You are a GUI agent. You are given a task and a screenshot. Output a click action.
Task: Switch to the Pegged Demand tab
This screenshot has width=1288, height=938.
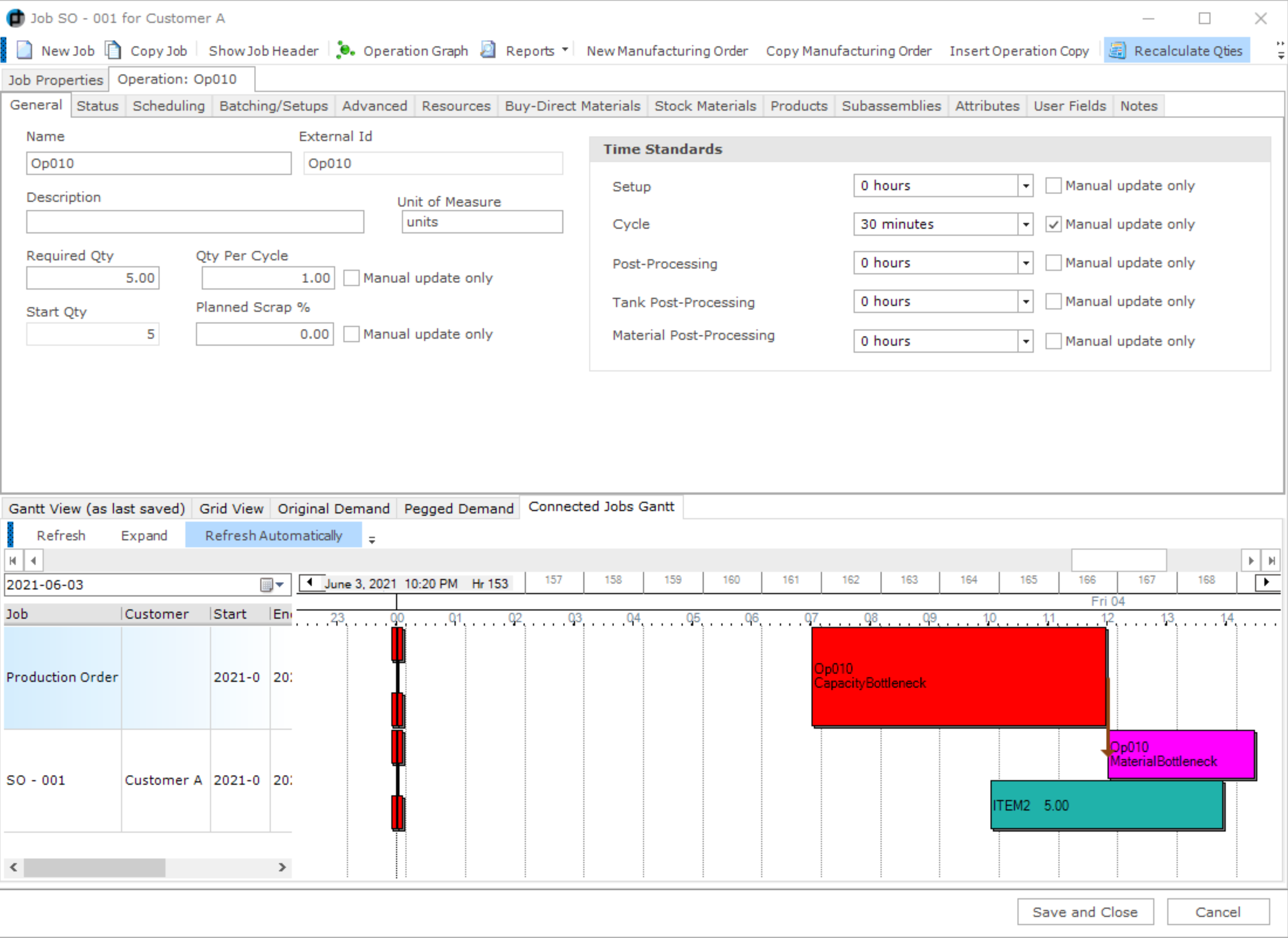(x=459, y=509)
